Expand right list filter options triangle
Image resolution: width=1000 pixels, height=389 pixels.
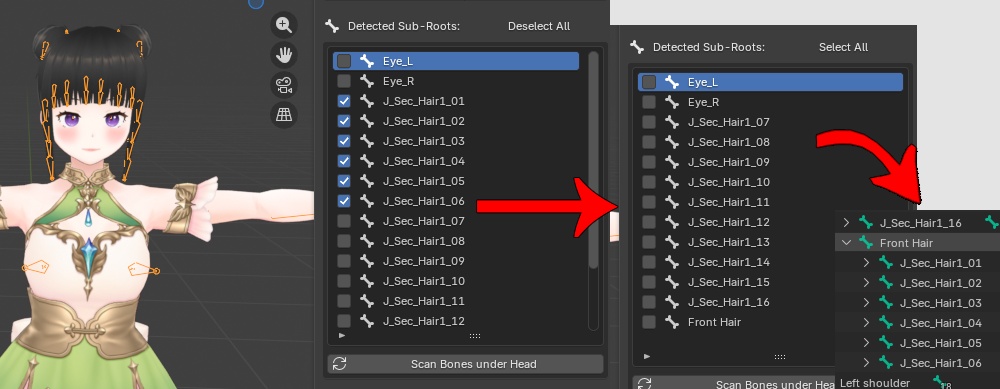(x=647, y=356)
